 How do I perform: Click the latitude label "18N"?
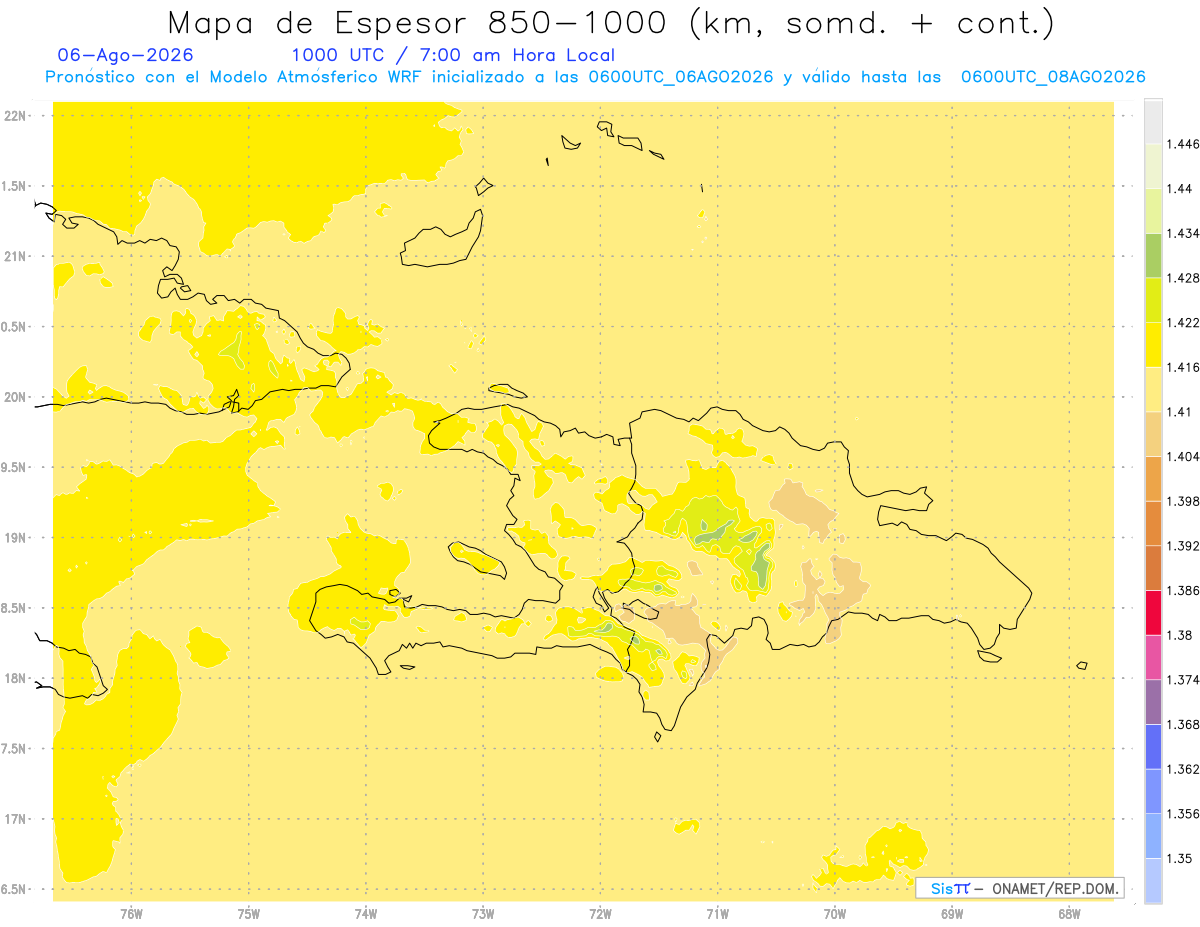point(14,678)
